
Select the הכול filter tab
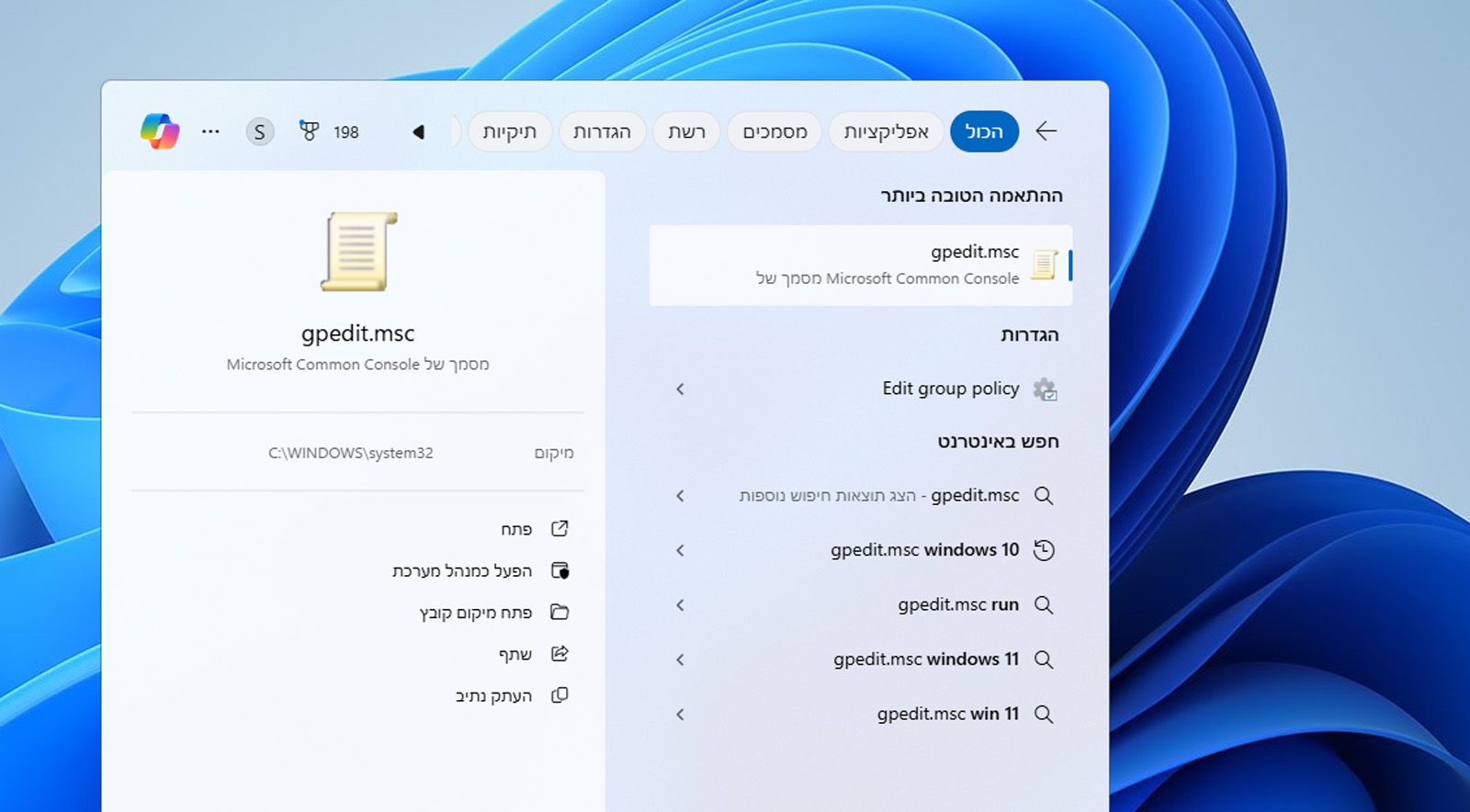coord(984,131)
